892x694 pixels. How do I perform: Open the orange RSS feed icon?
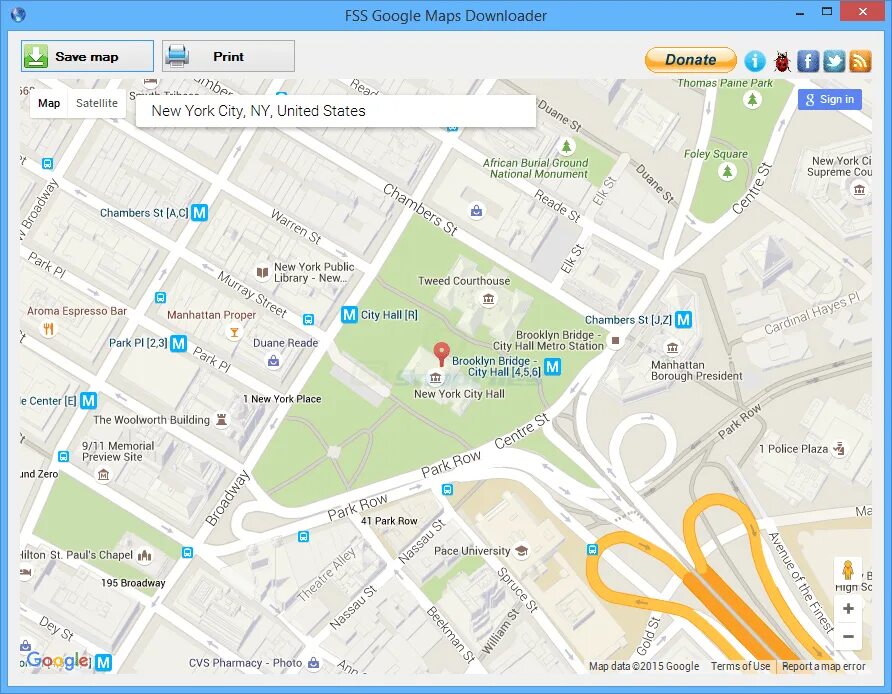[x=860, y=60]
